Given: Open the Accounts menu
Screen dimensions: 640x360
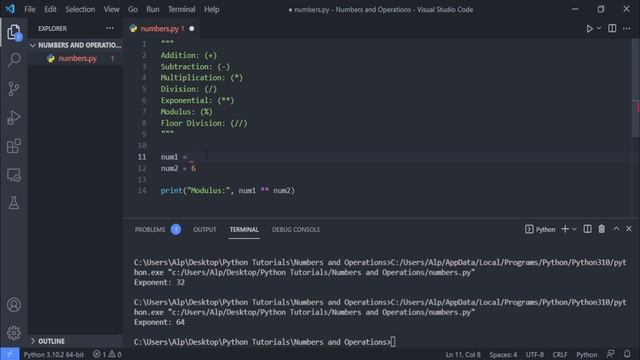Looking at the screenshot, I should point(14,304).
